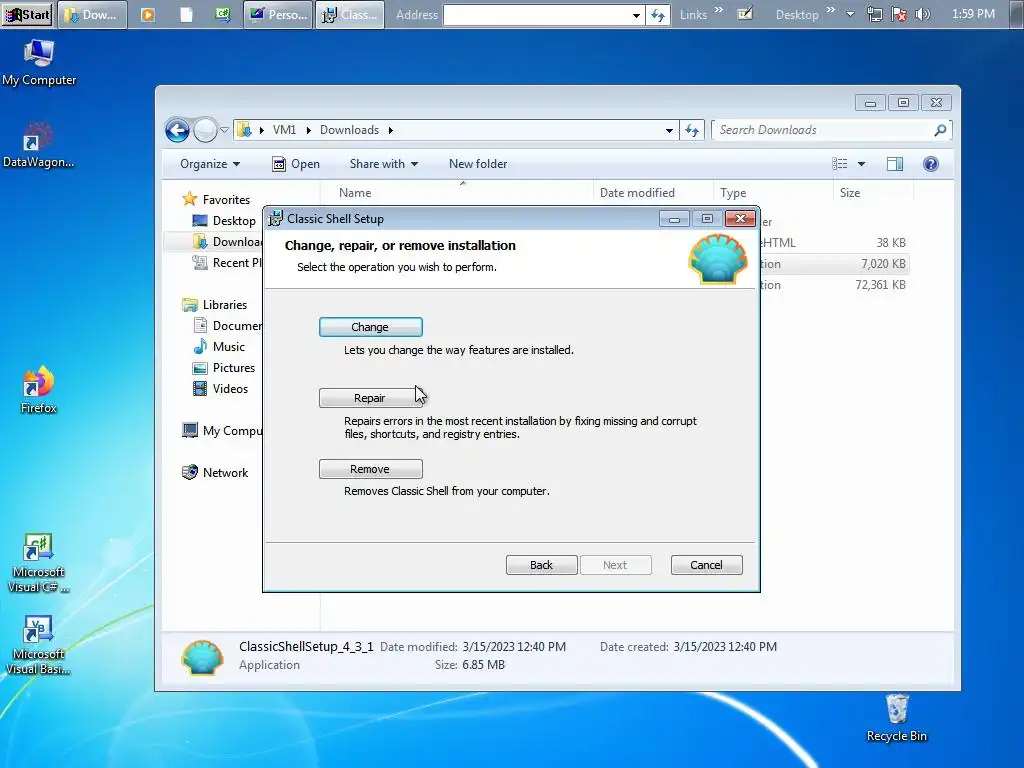Viewport: 1024px width, 768px height.
Task: Open the taskbar Address dropdown arrow
Action: point(636,15)
